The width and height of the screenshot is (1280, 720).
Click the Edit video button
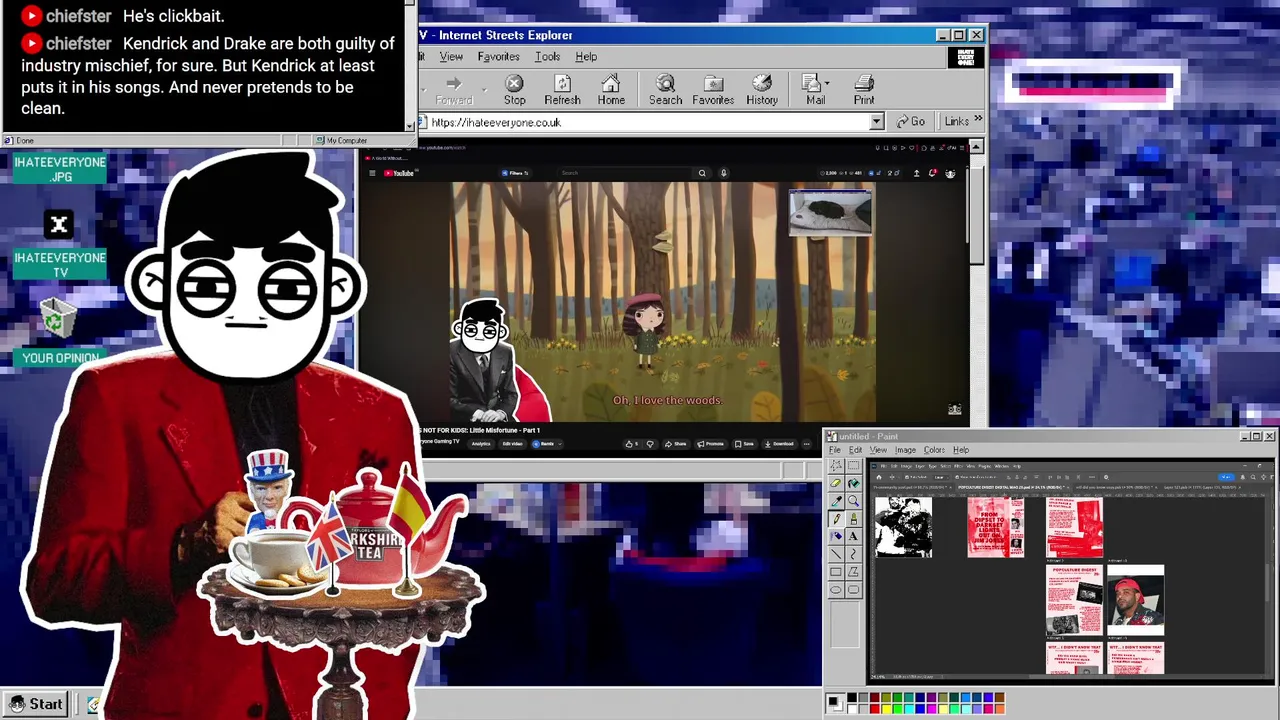click(x=512, y=444)
